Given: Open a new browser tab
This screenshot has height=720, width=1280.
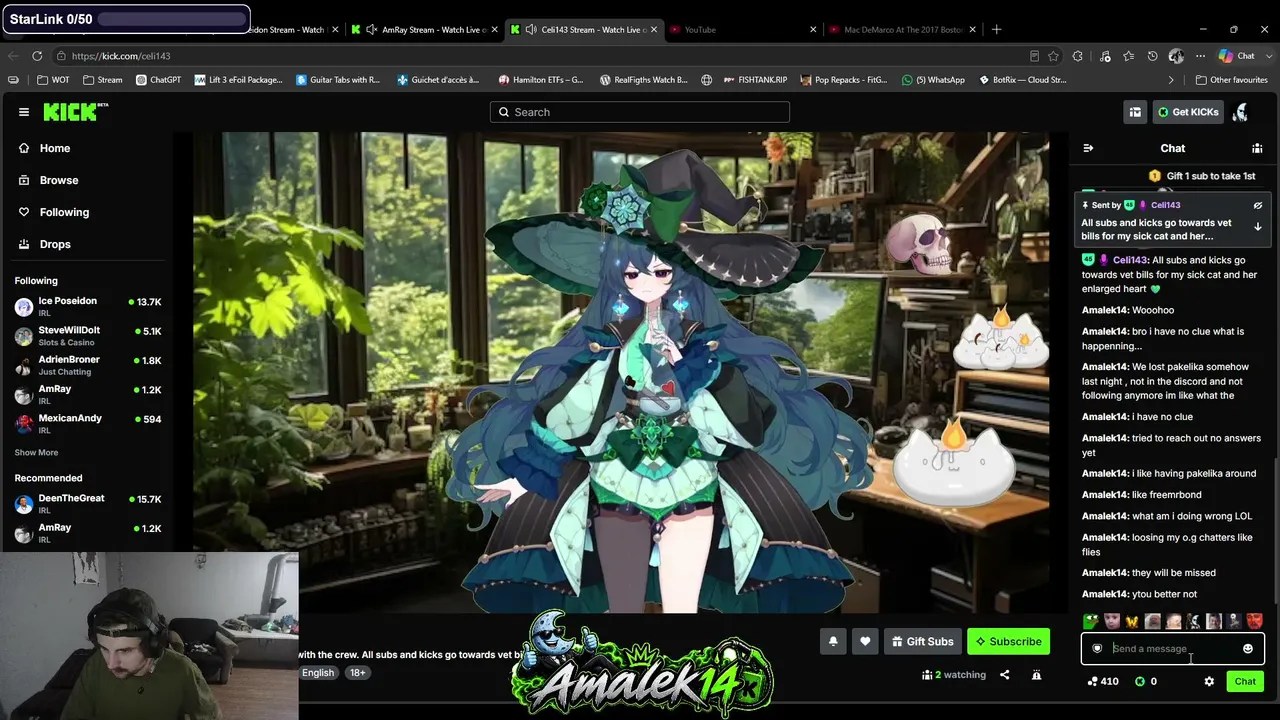Looking at the screenshot, I should [x=996, y=29].
